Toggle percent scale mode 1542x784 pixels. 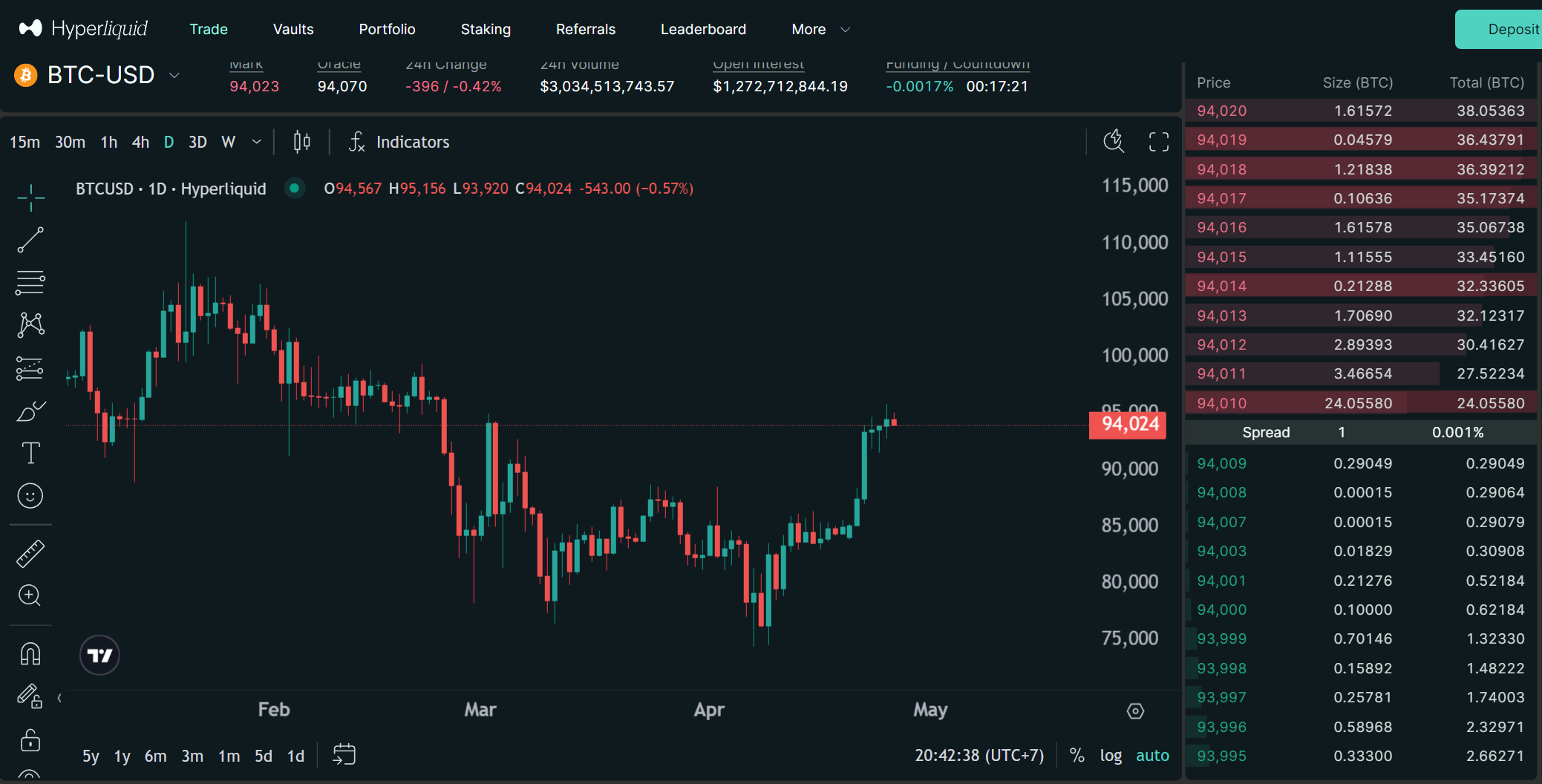coord(1077,755)
